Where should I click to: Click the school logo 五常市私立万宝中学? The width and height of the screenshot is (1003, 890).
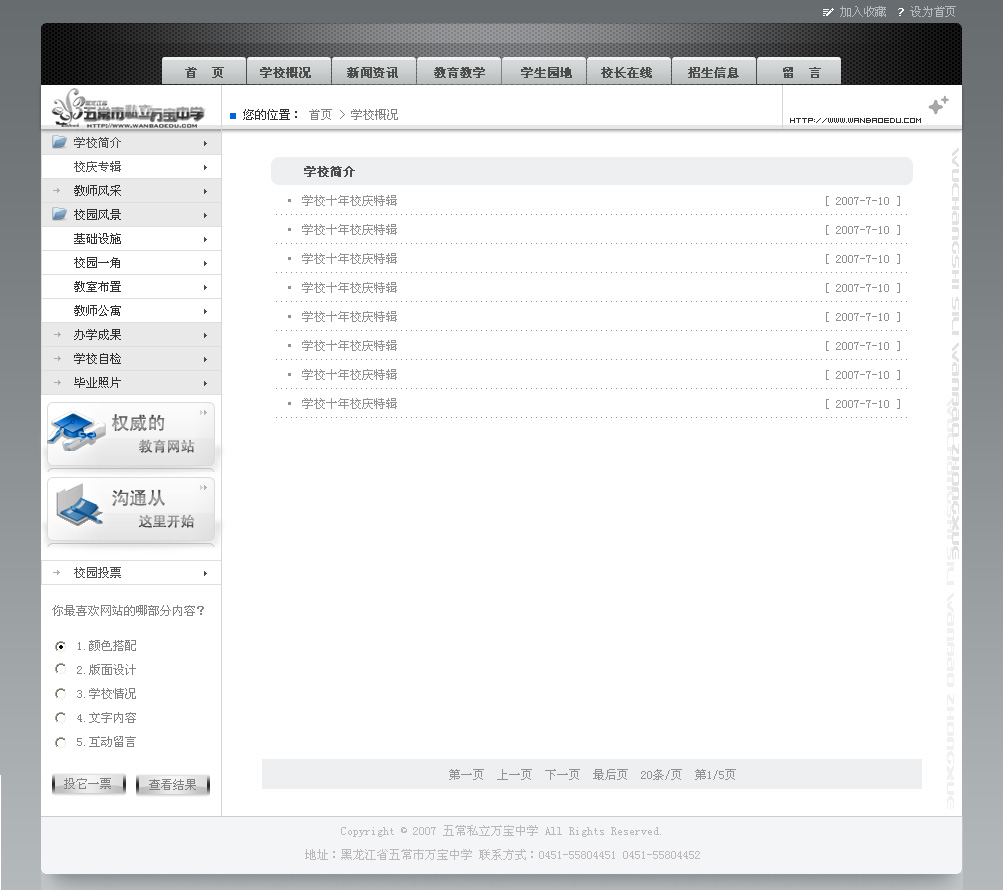(128, 108)
